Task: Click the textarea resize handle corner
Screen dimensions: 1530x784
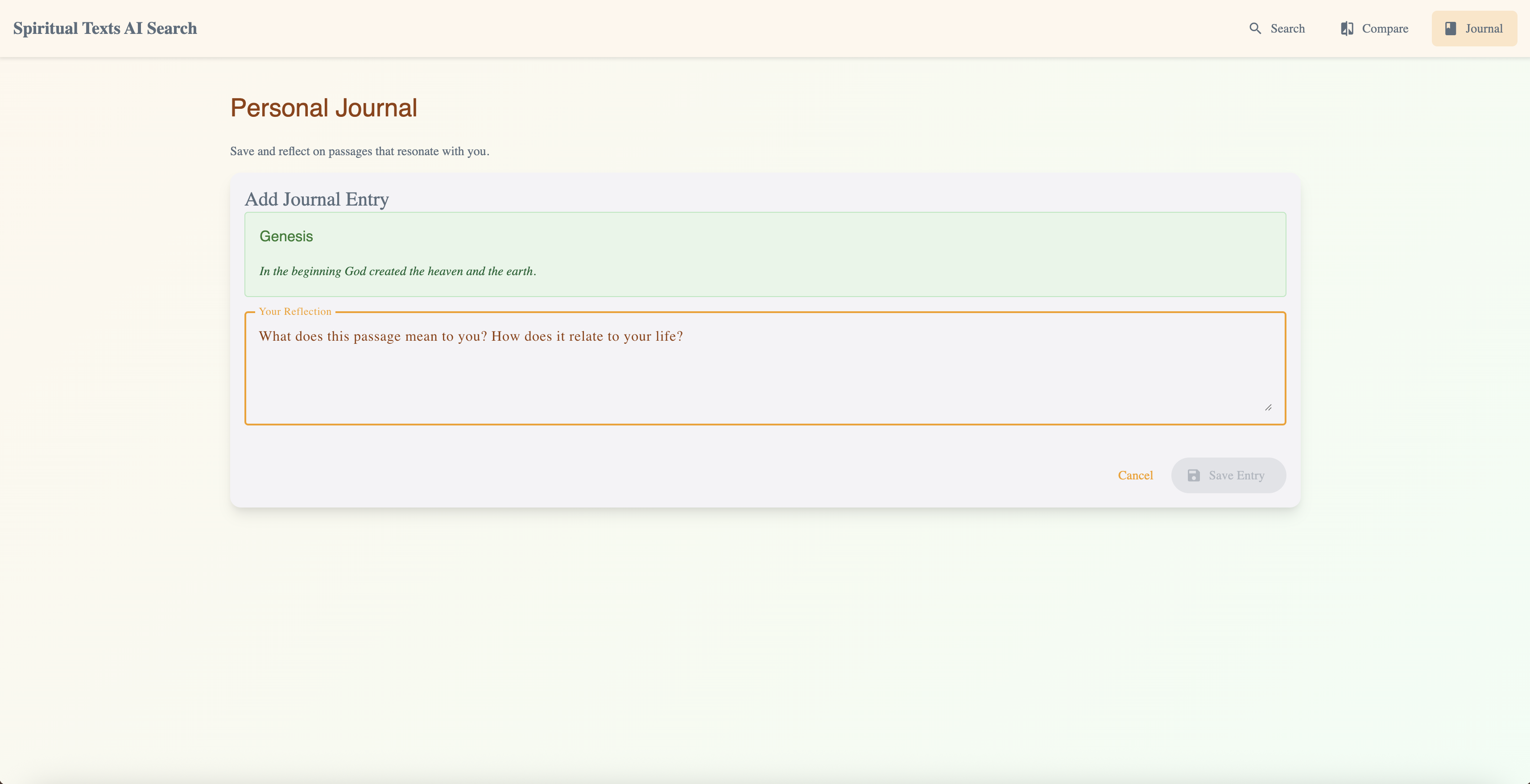Action: (1268, 408)
